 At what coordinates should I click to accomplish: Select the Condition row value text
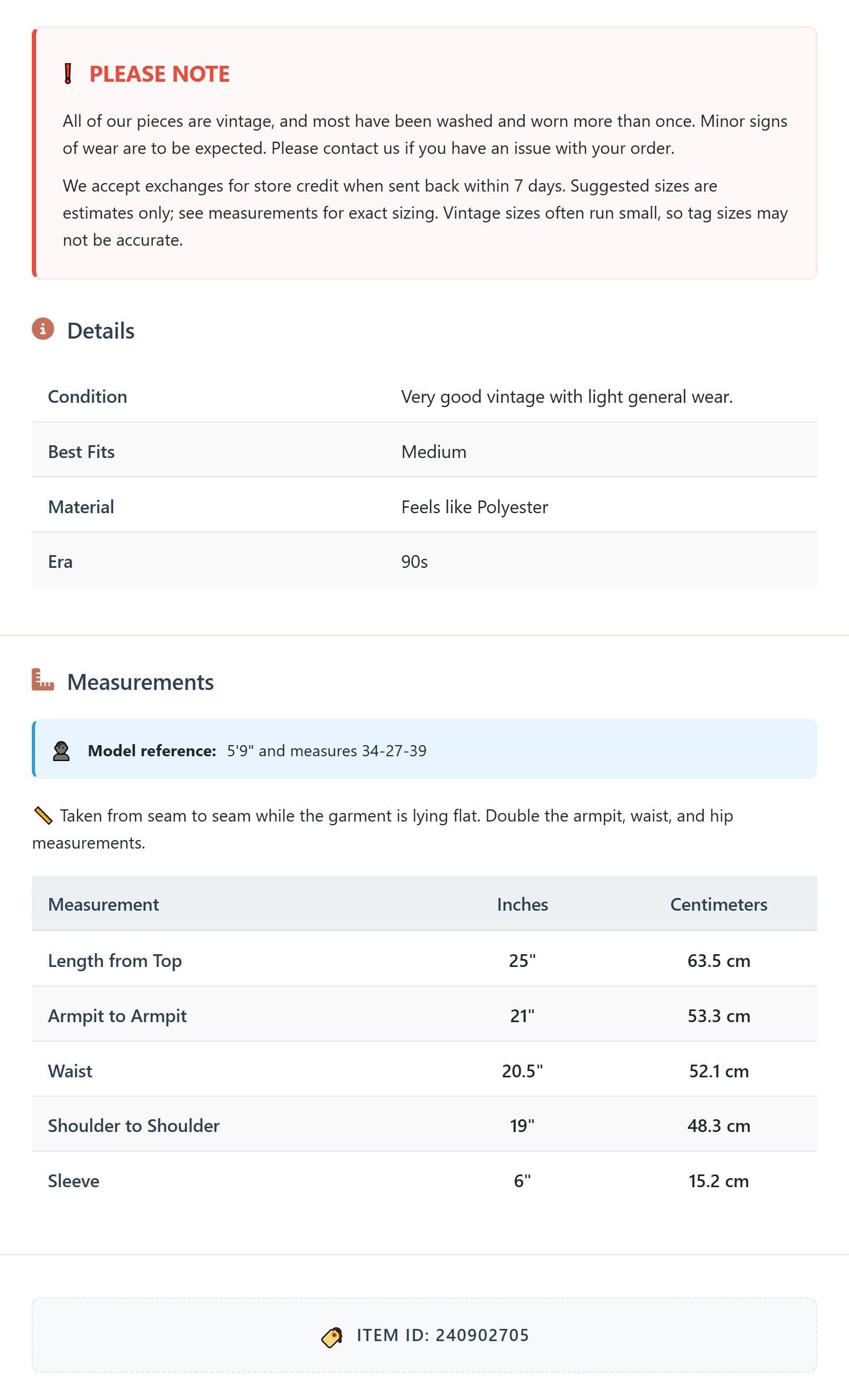tap(567, 396)
